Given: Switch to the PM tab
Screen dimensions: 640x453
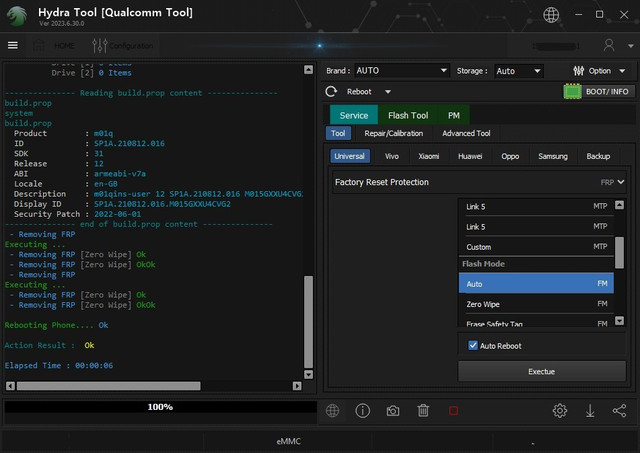Looking at the screenshot, I should pos(453,115).
